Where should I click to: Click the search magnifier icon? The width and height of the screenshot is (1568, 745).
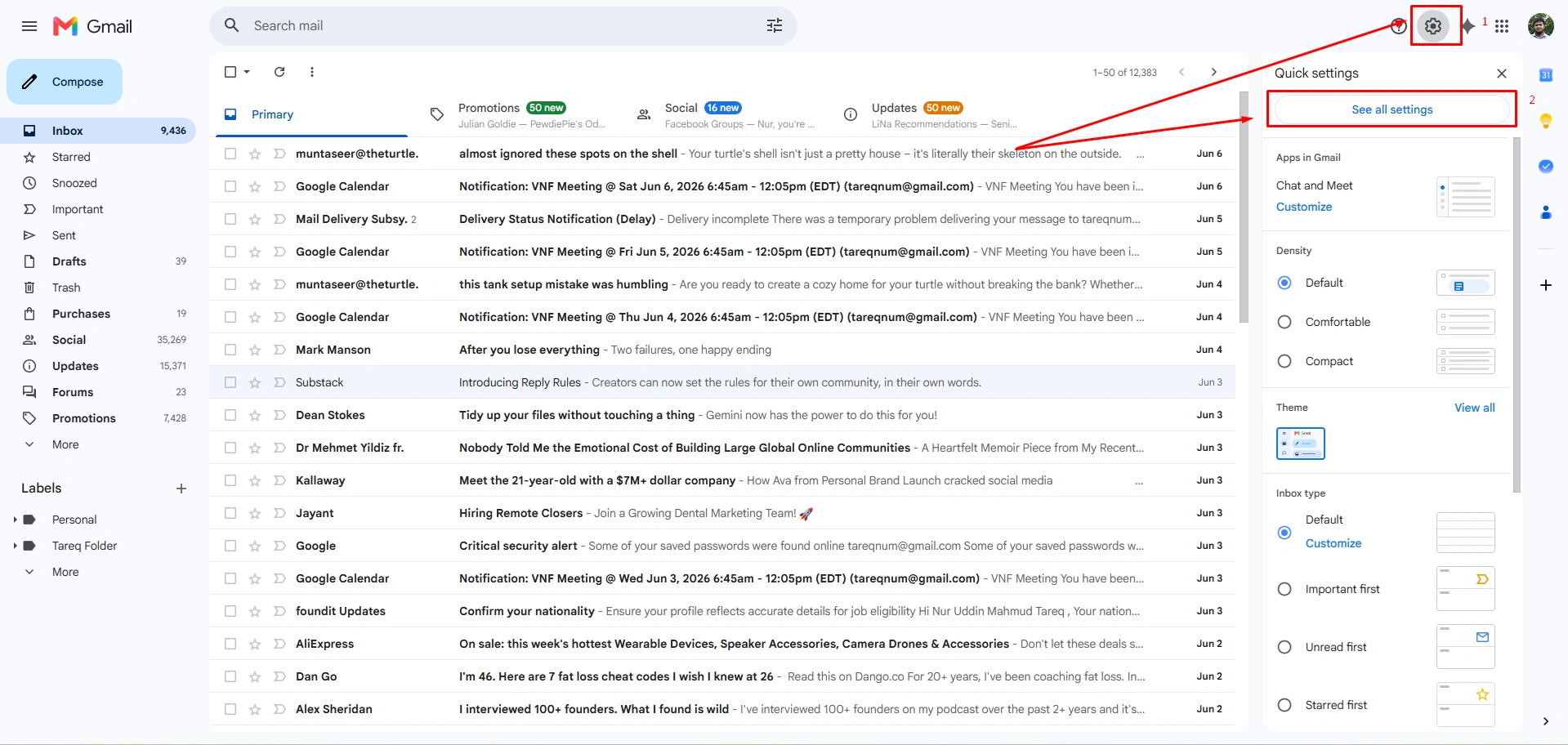coord(232,25)
